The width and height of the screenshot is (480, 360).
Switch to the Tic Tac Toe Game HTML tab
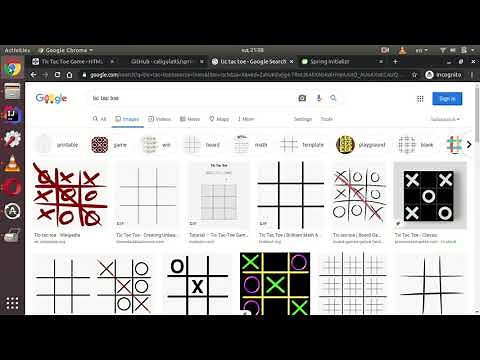tap(72, 62)
